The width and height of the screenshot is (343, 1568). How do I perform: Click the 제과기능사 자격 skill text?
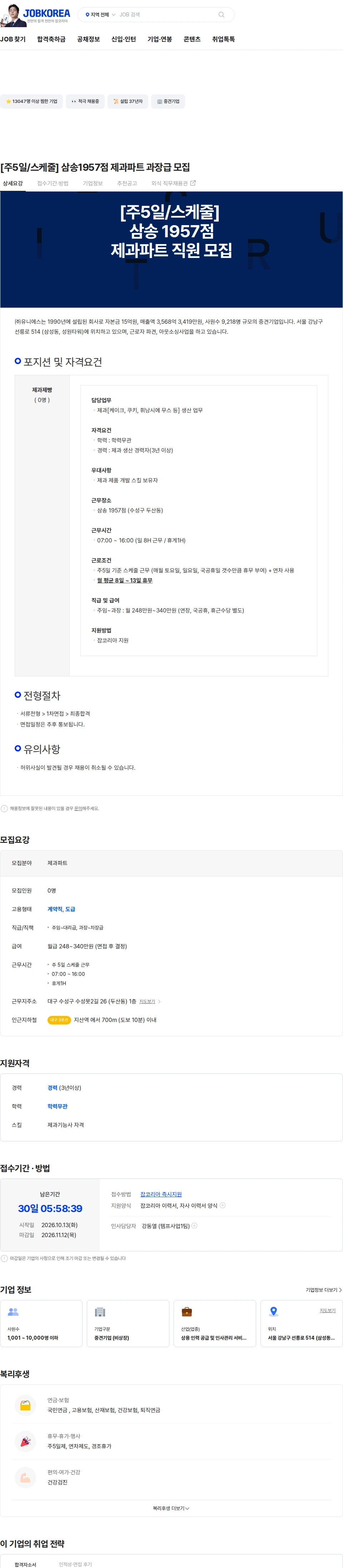(66, 1125)
